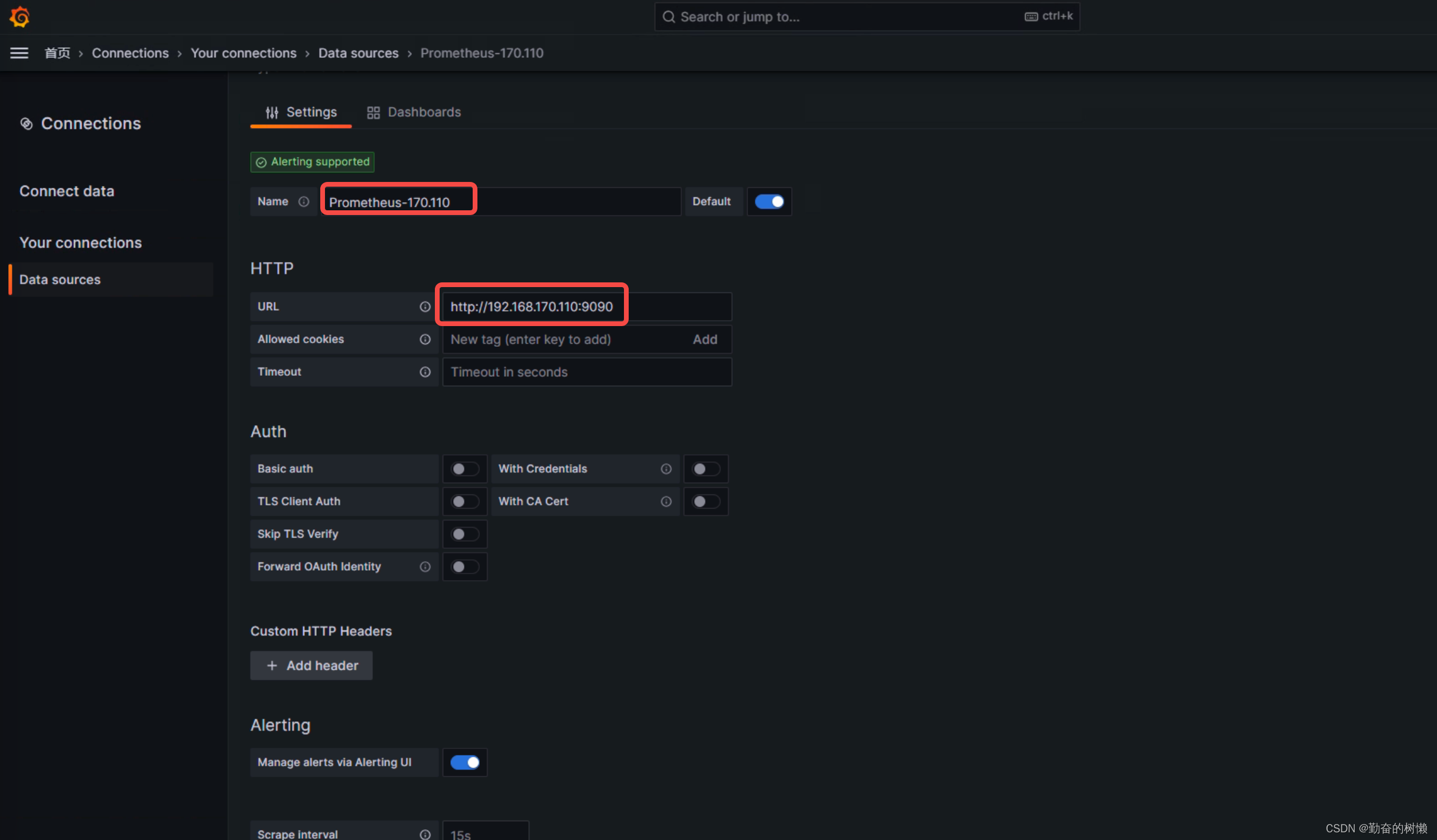Image resolution: width=1437 pixels, height=840 pixels.
Task: Click the info icon for URL
Action: (425, 307)
